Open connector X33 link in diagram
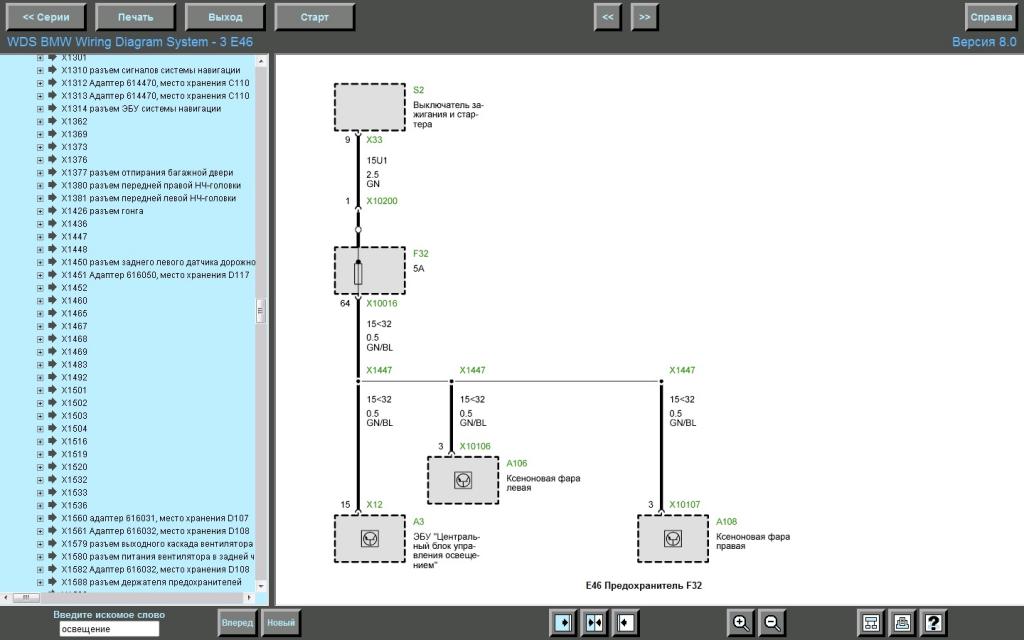The height and width of the screenshot is (640, 1024). [x=374, y=140]
